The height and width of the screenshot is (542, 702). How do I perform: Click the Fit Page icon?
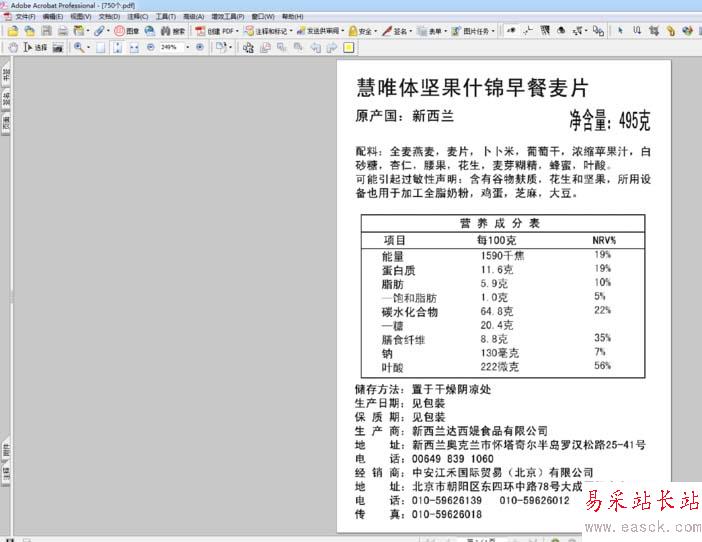coord(117,47)
